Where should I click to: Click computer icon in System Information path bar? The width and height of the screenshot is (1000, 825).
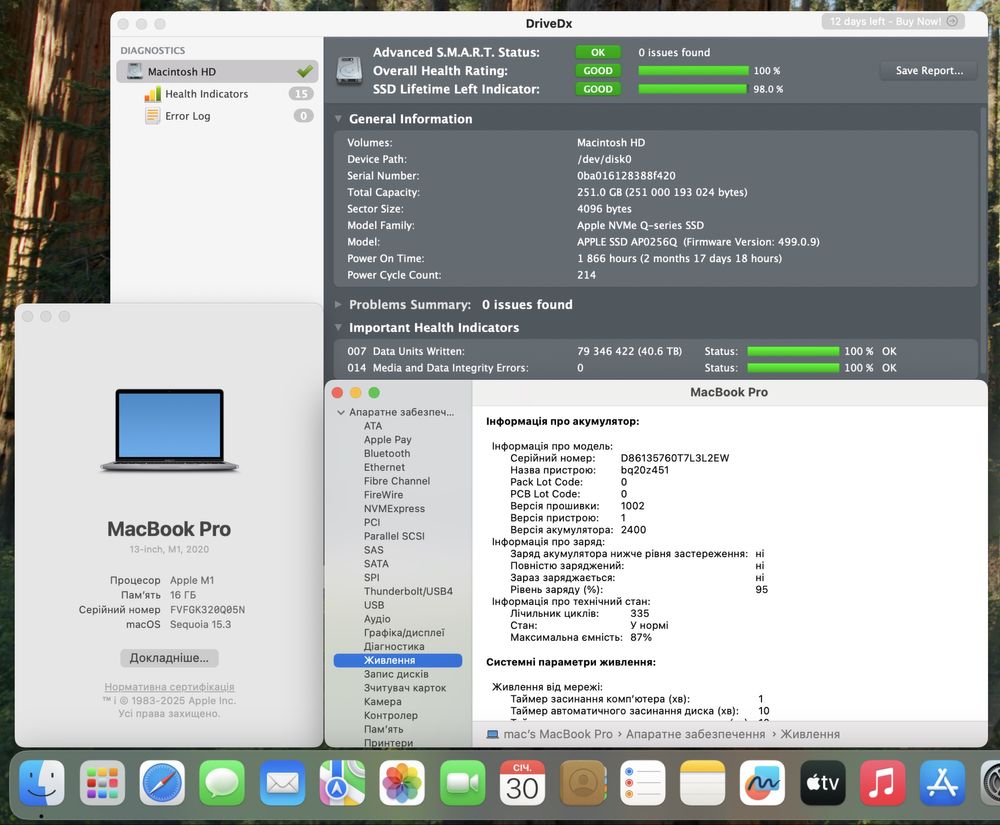coord(492,734)
